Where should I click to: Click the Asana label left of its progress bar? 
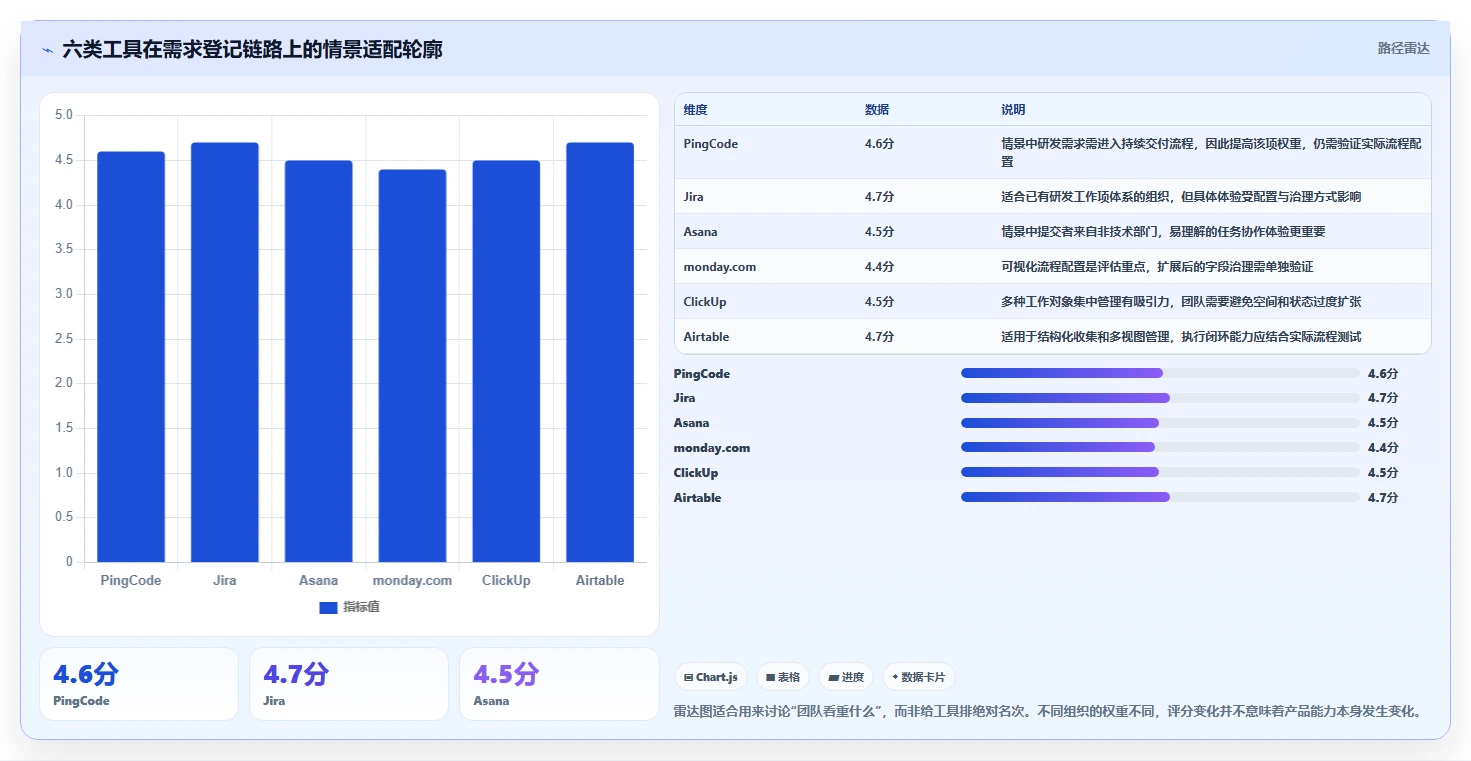coord(692,423)
